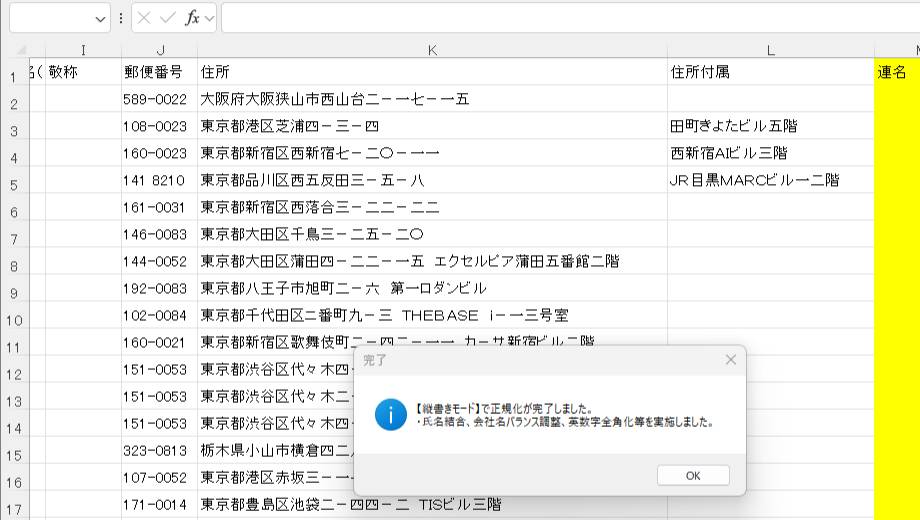Image resolution: width=920 pixels, height=520 pixels.
Task: Click inside the formula bar input
Action: coord(560,18)
